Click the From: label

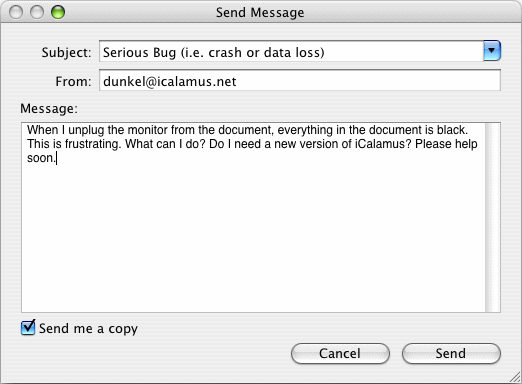click(73, 81)
